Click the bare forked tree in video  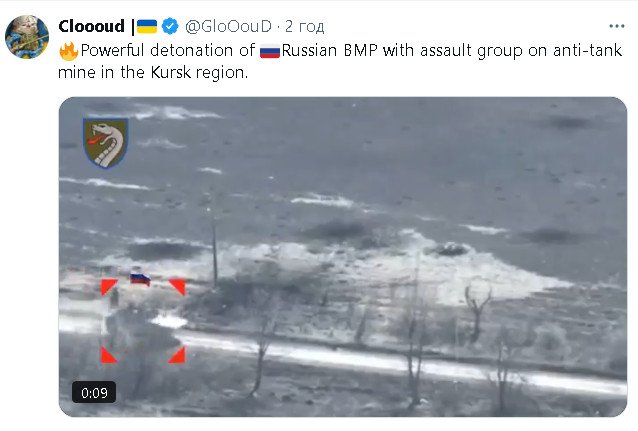477,313
